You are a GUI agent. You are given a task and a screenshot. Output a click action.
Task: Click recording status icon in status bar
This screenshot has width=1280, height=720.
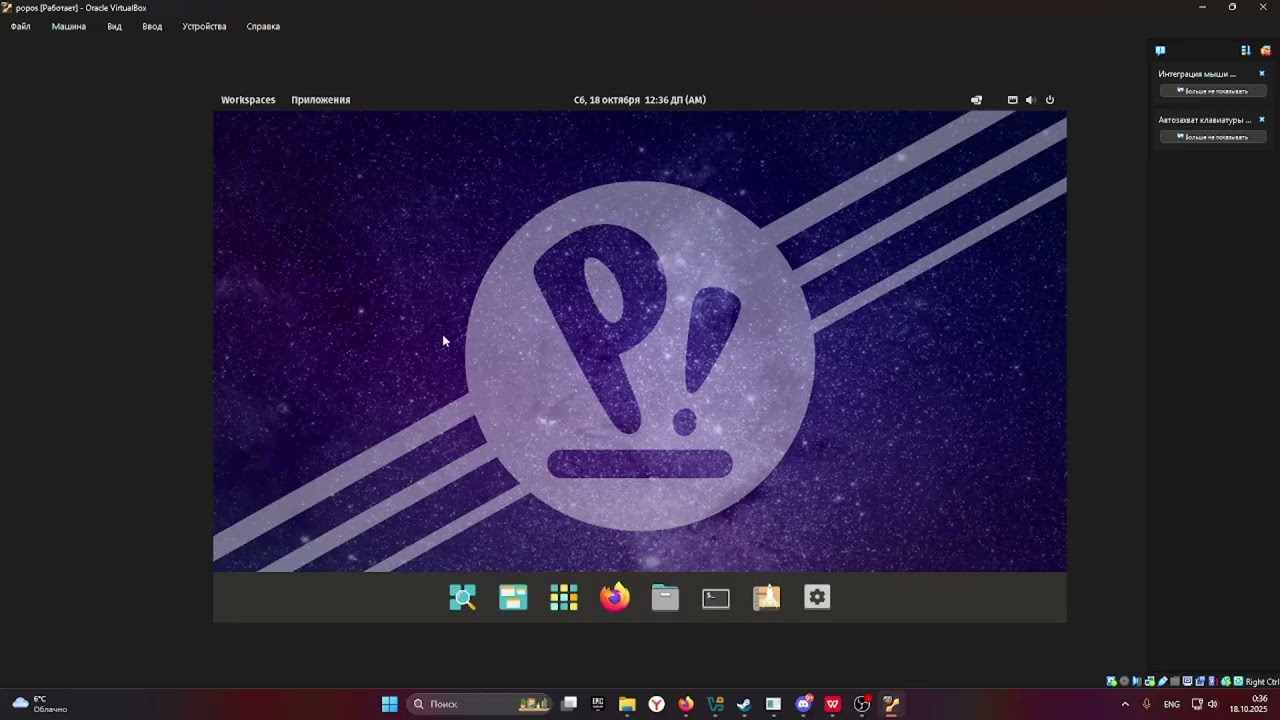(1200, 681)
